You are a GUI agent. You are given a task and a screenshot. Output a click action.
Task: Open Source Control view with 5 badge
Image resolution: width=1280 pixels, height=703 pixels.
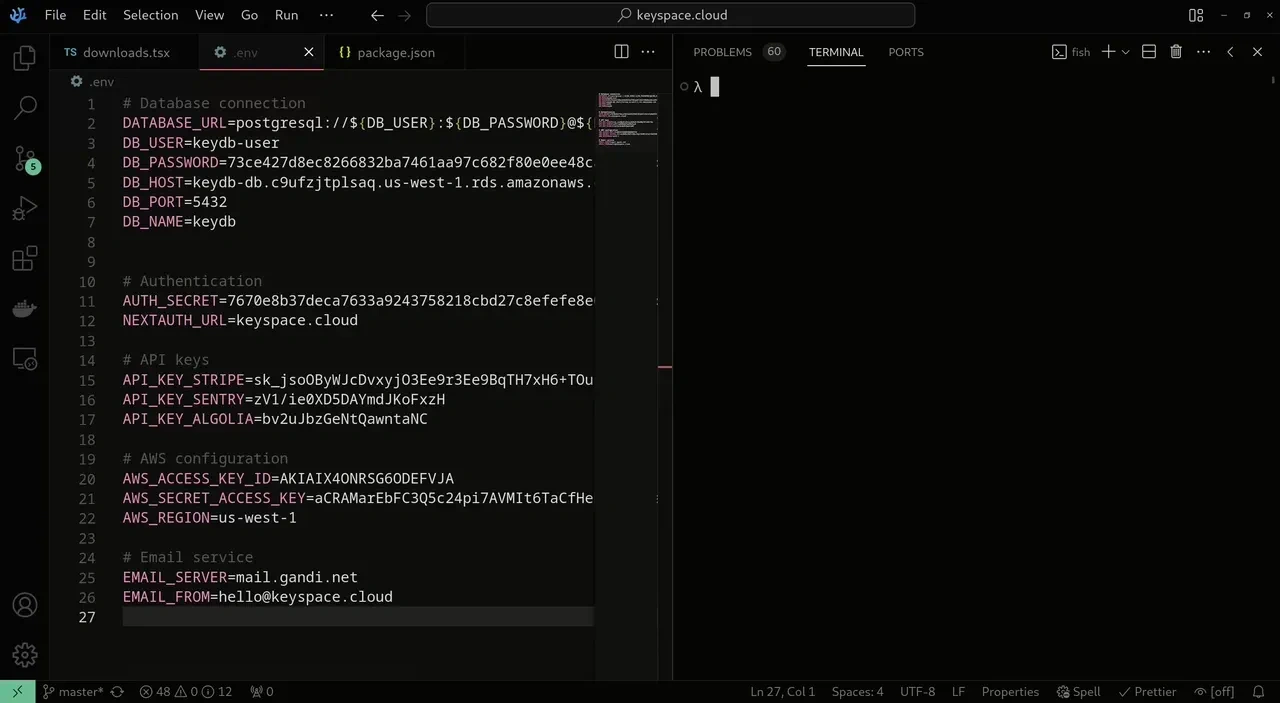[x=25, y=158]
